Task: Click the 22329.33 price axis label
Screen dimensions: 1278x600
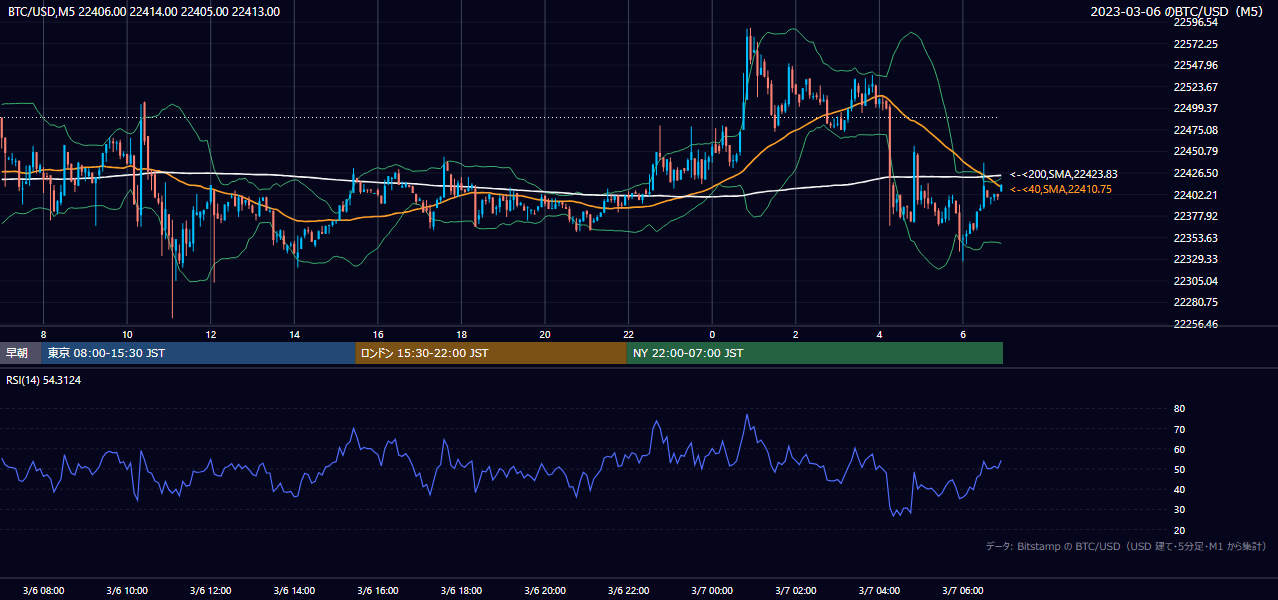Action: click(x=1196, y=259)
